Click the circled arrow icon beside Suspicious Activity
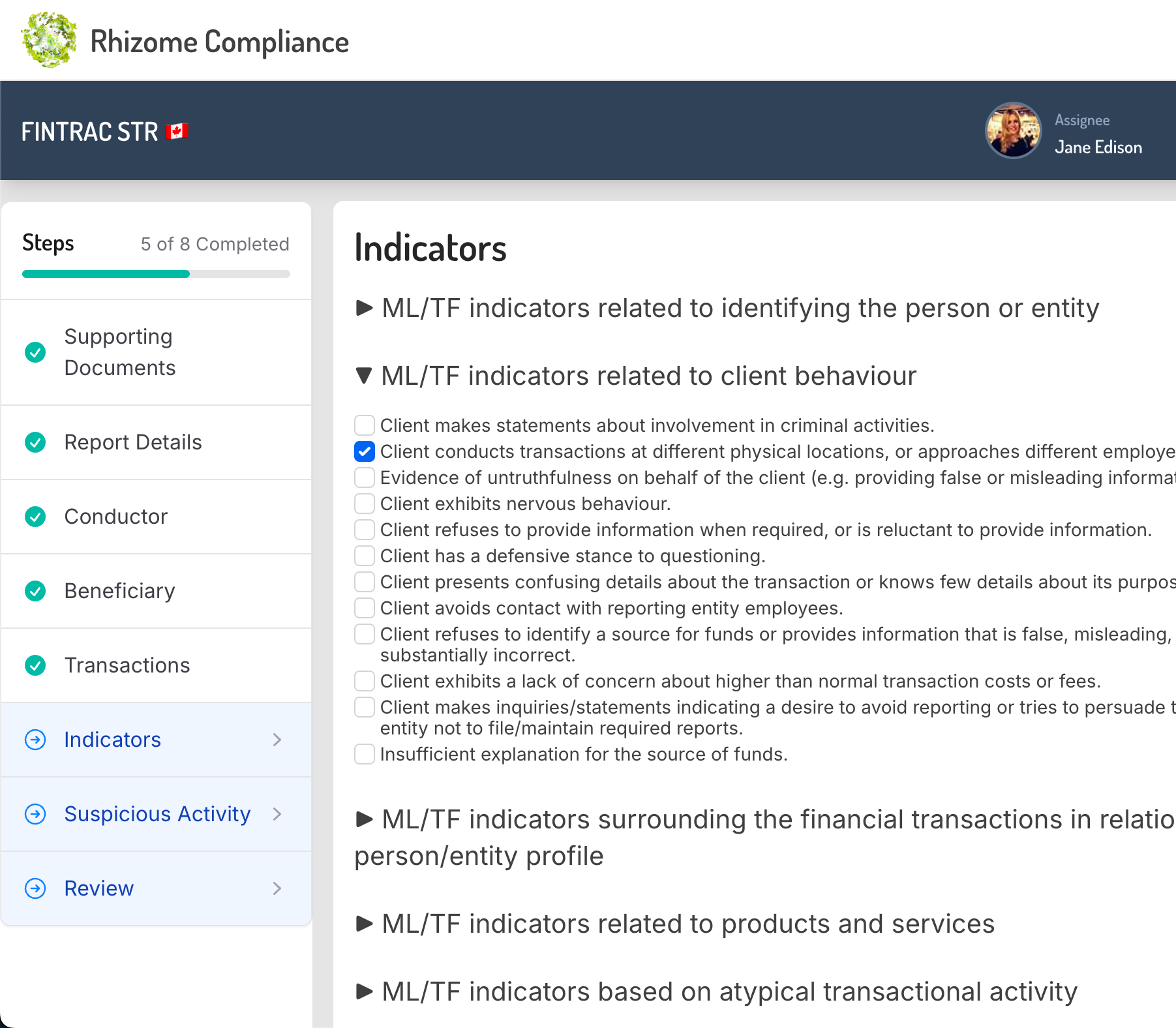 [x=35, y=814]
